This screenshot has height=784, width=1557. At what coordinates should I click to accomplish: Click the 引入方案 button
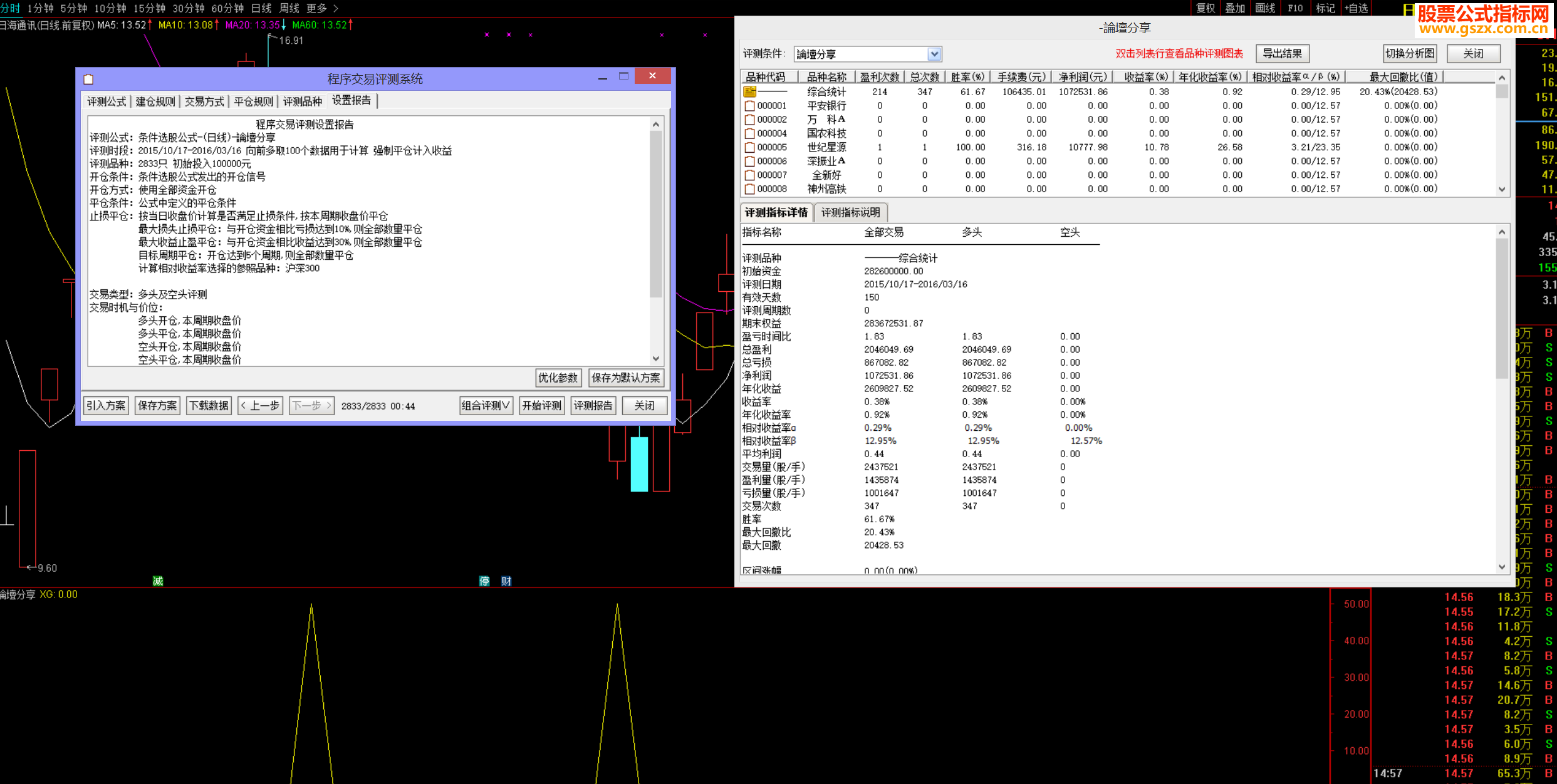pos(106,406)
